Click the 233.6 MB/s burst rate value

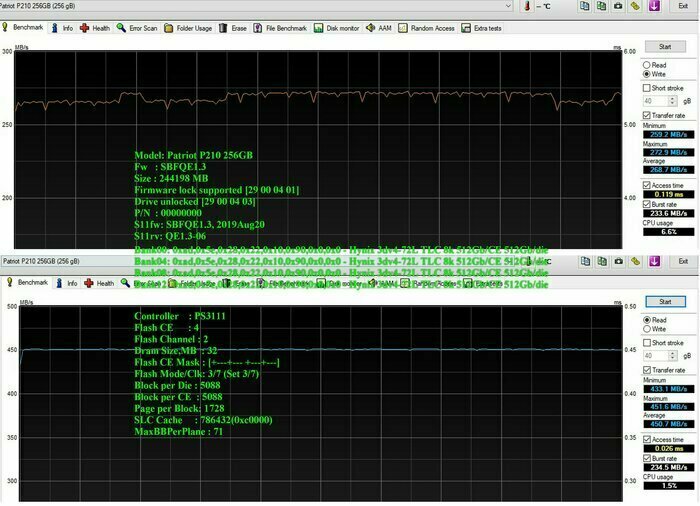point(668,213)
